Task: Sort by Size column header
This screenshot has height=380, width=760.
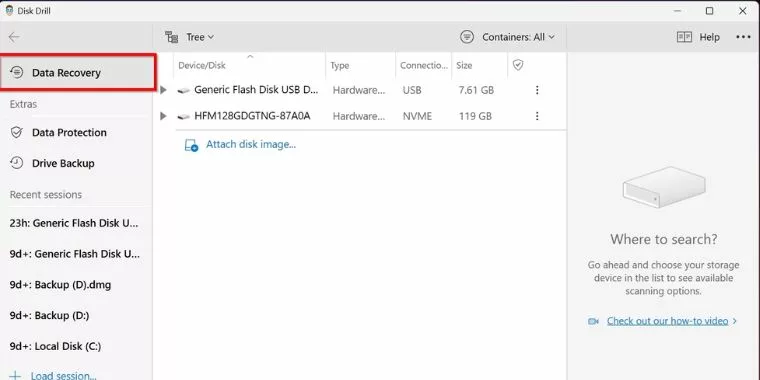Action: (x=479, y=65)
